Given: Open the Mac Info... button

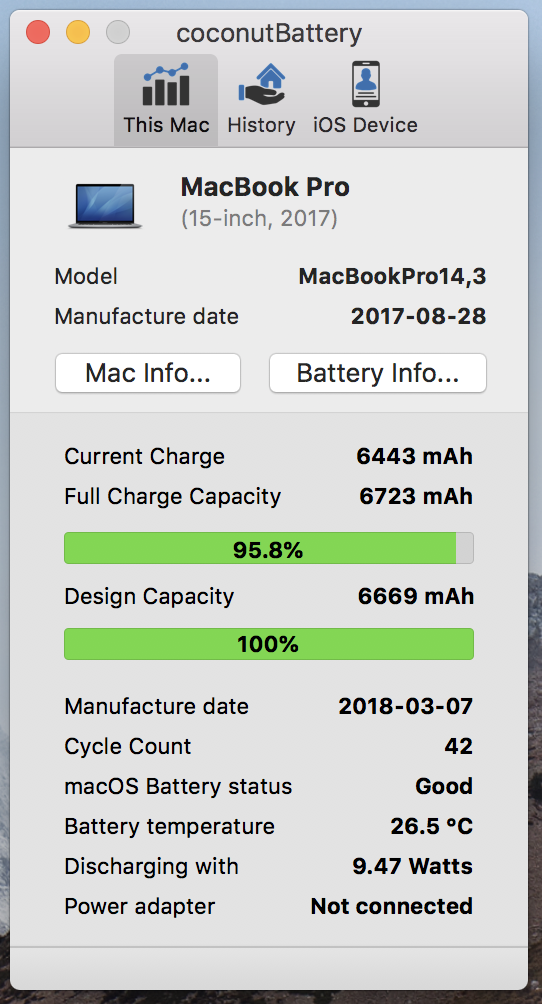Looking at the screenshot, I should click(x=148, y=373).
